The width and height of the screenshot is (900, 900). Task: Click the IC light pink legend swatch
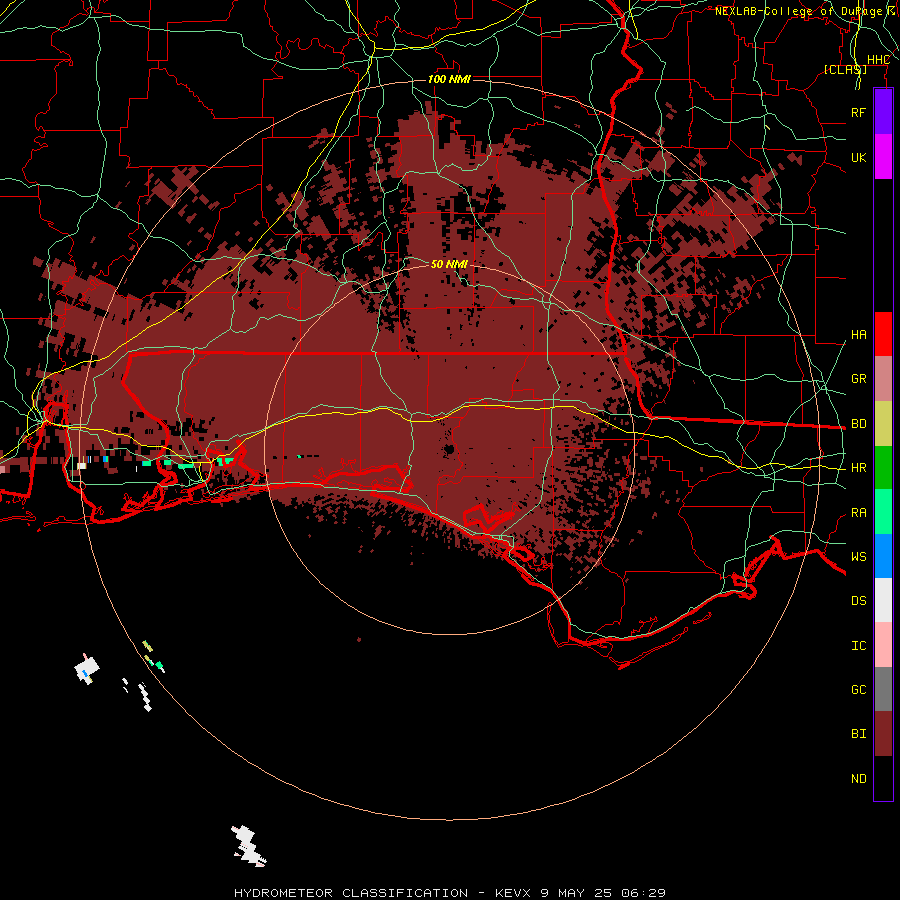pyautogui.click(x=883, y=645)
